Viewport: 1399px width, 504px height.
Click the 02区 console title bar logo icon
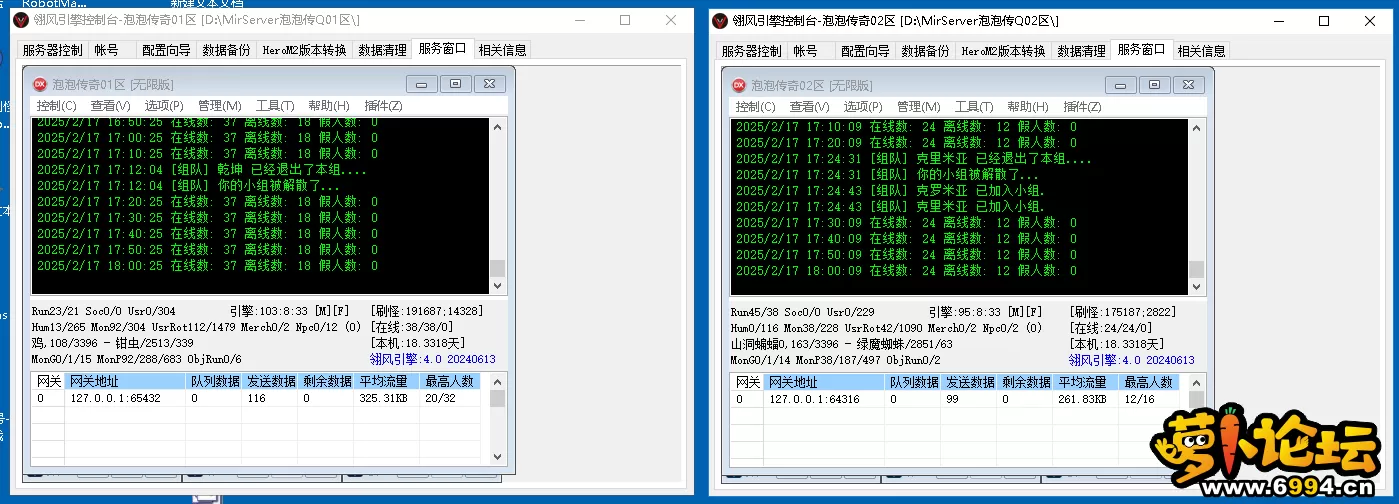[719, 20]
